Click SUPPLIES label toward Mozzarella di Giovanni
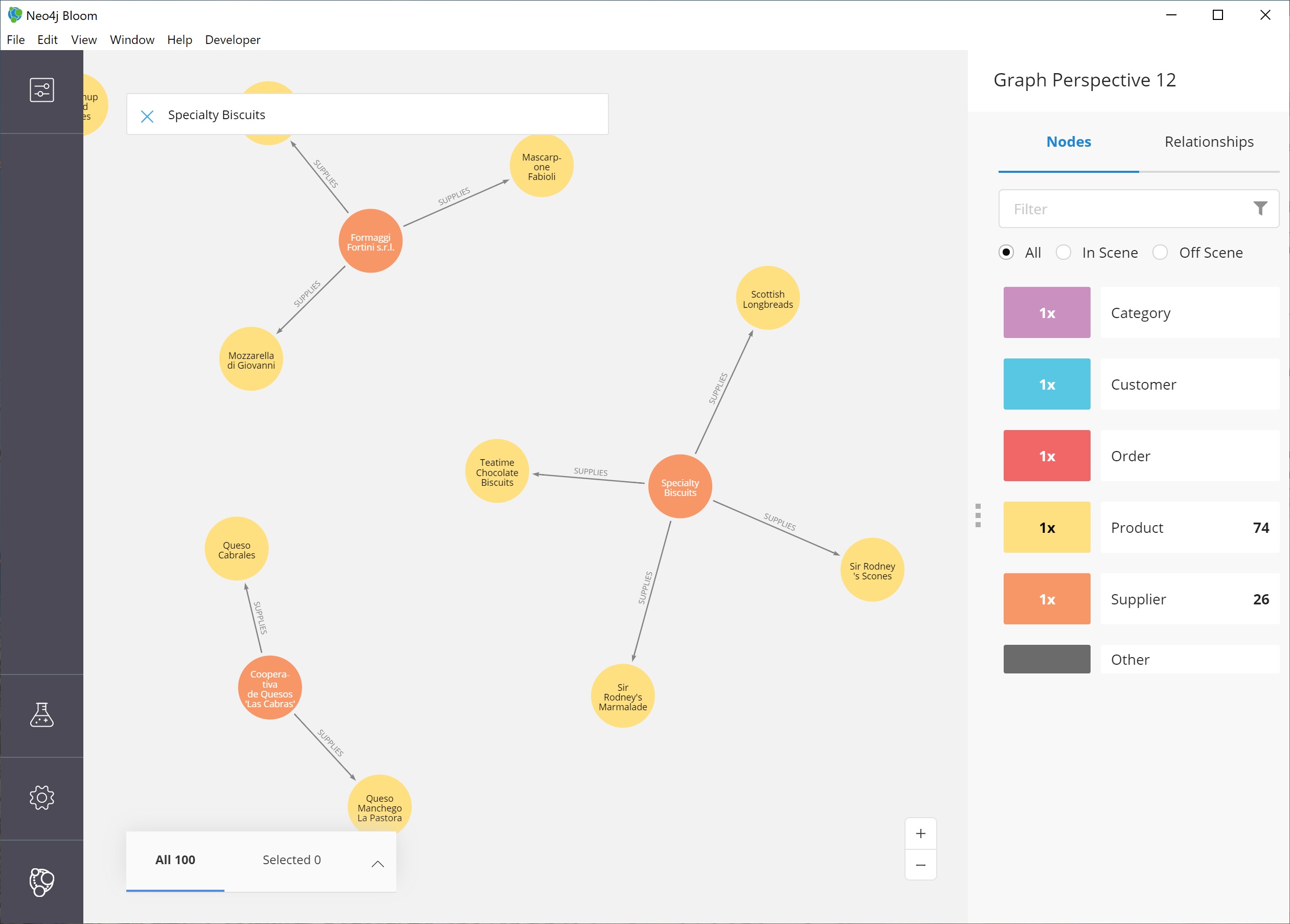The width and height of the screenshot is (1290, 924). pyautogui.click(x=307, y=294)
